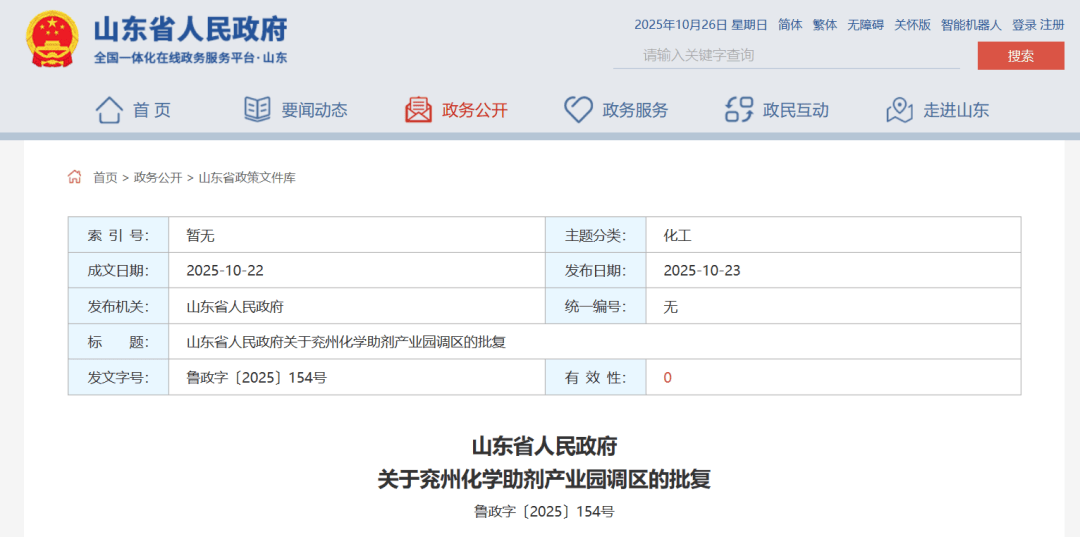The width and height of the screenshot is (1080, 537).
Task: Switch to 简体 Chinese display
Action: [790, 25]
